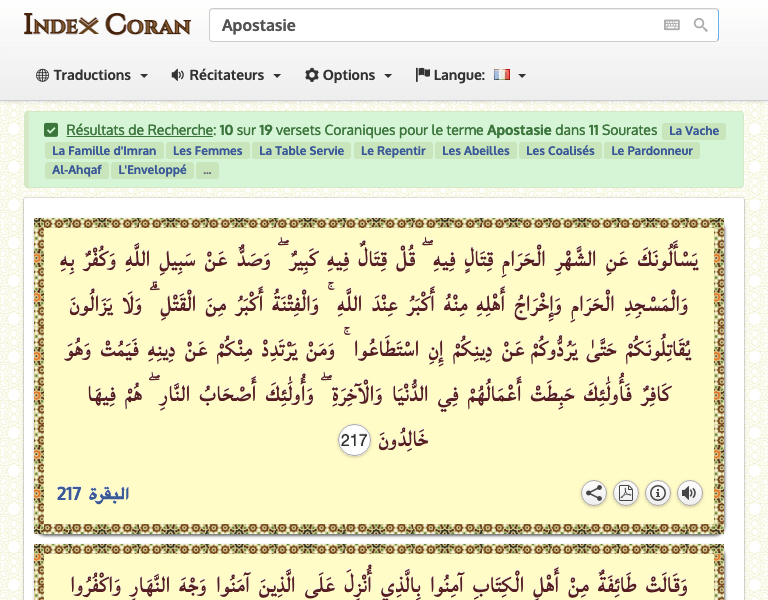The image size is (768, 600).
Task: Open the البقرة 217 verse link
Action: click(x=93, y=494)
